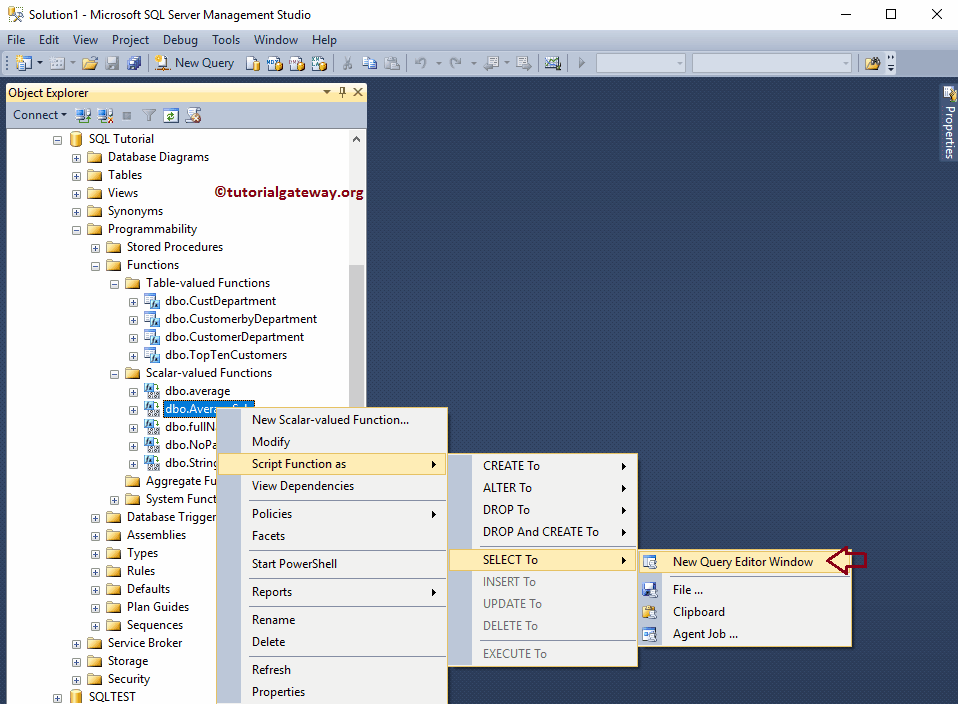This screenshot has height=704, width=958.
Task: Click the Open File folder icon in toolbar
Action: click(89, 63)
